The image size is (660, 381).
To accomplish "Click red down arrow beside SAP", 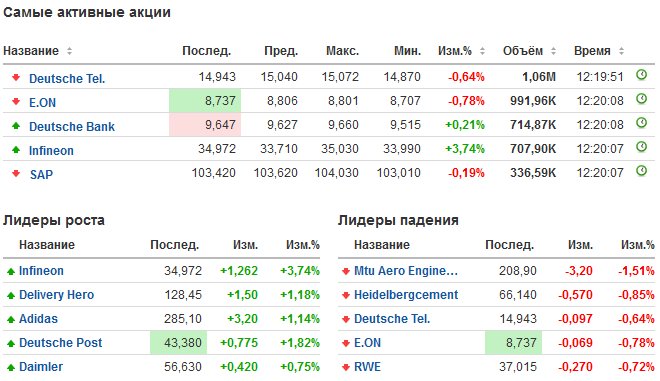I will tap(16, 173).
